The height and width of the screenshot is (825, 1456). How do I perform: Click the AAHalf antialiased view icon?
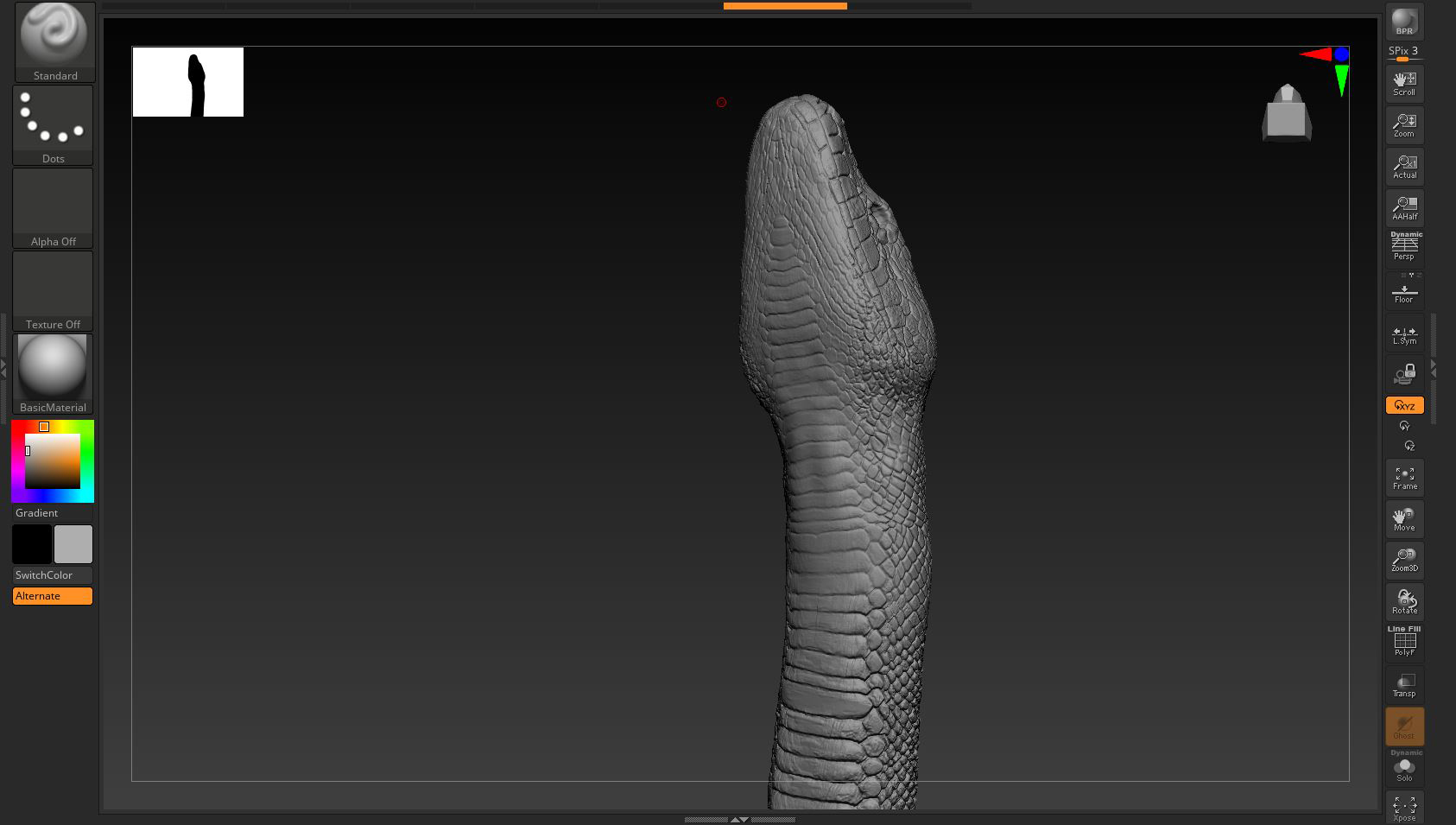pos(1404,206)
